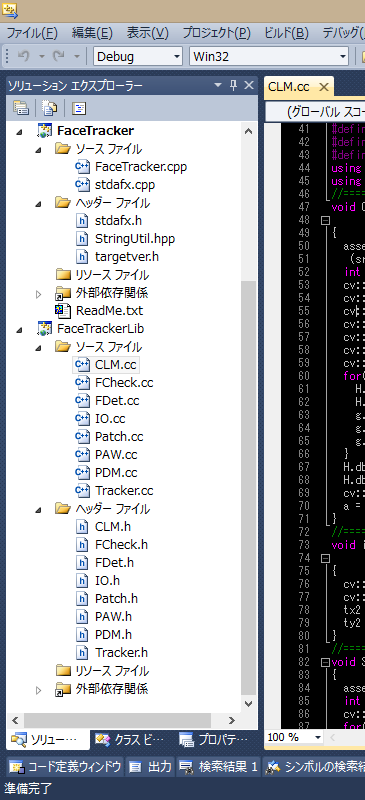Click the Tracker.cc file icon
Screen dimensions: 365x800
pos(82,490)
